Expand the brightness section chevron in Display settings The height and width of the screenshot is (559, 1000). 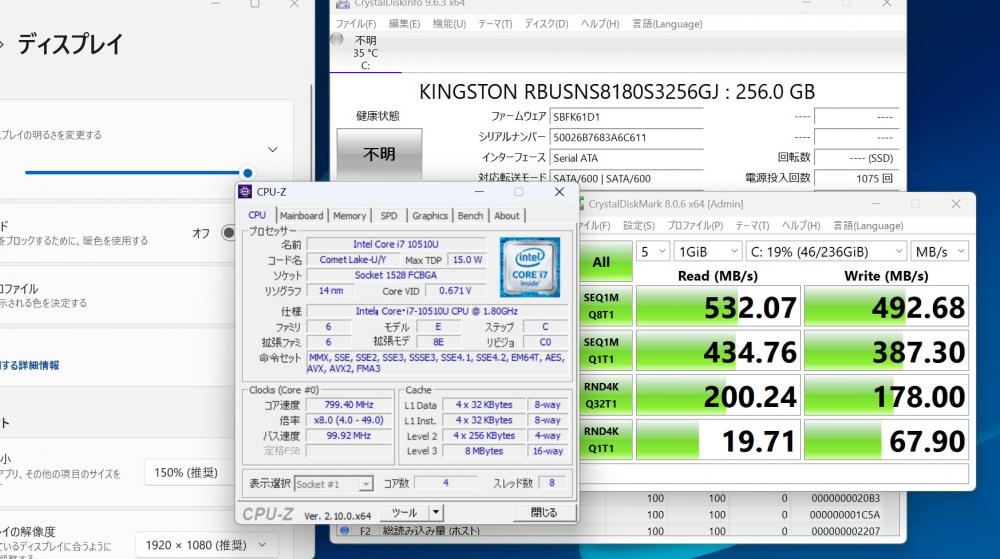pyautogui.click(x=272, y=150)
